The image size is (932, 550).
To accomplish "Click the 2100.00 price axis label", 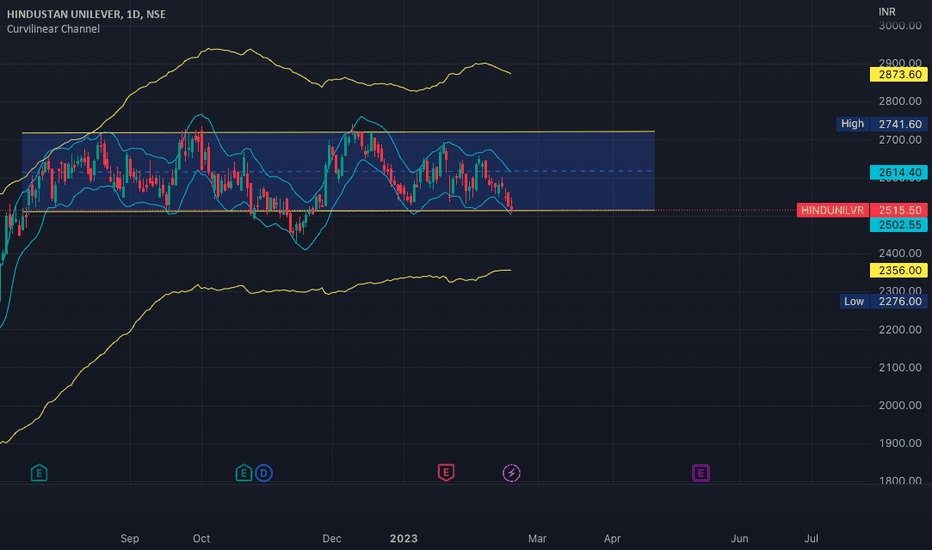I will 900,367.
